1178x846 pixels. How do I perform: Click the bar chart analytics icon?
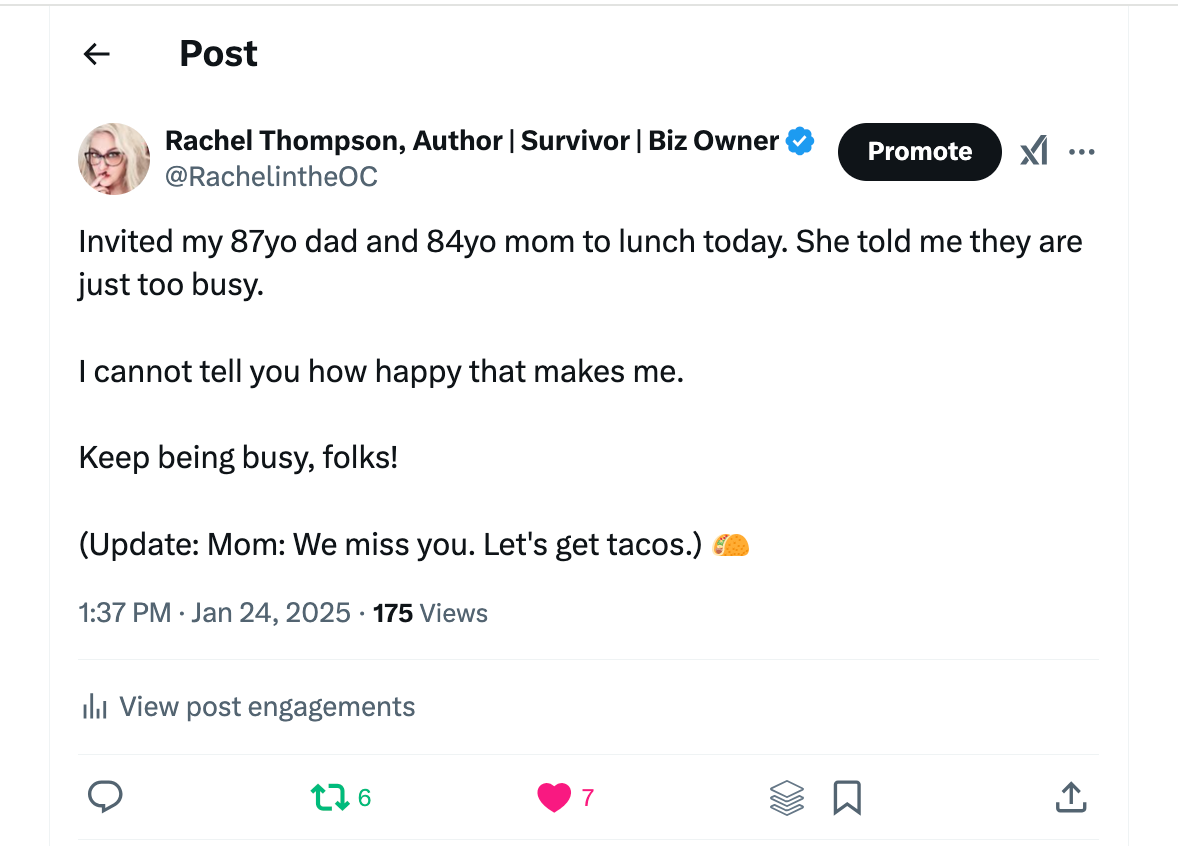(x=95, y=707)
